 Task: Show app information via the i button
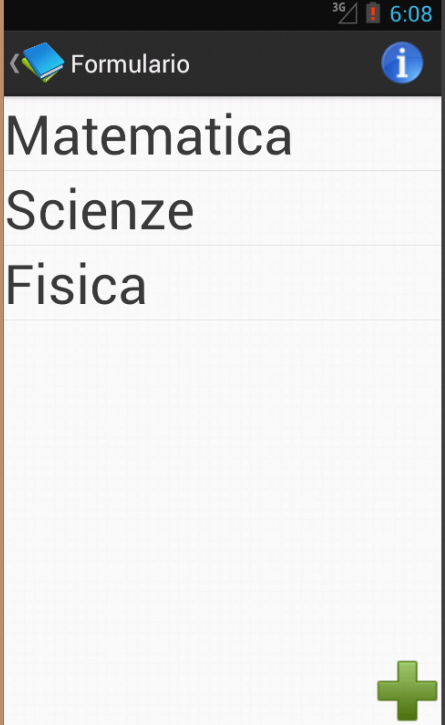[x=402, y=63]
